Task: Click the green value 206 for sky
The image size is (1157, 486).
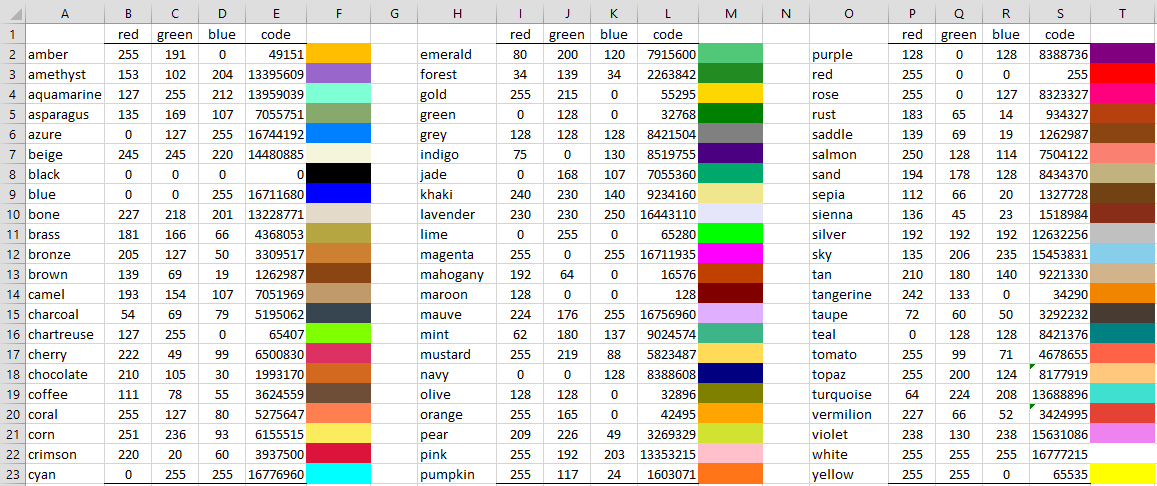Action: coord(959,254)
